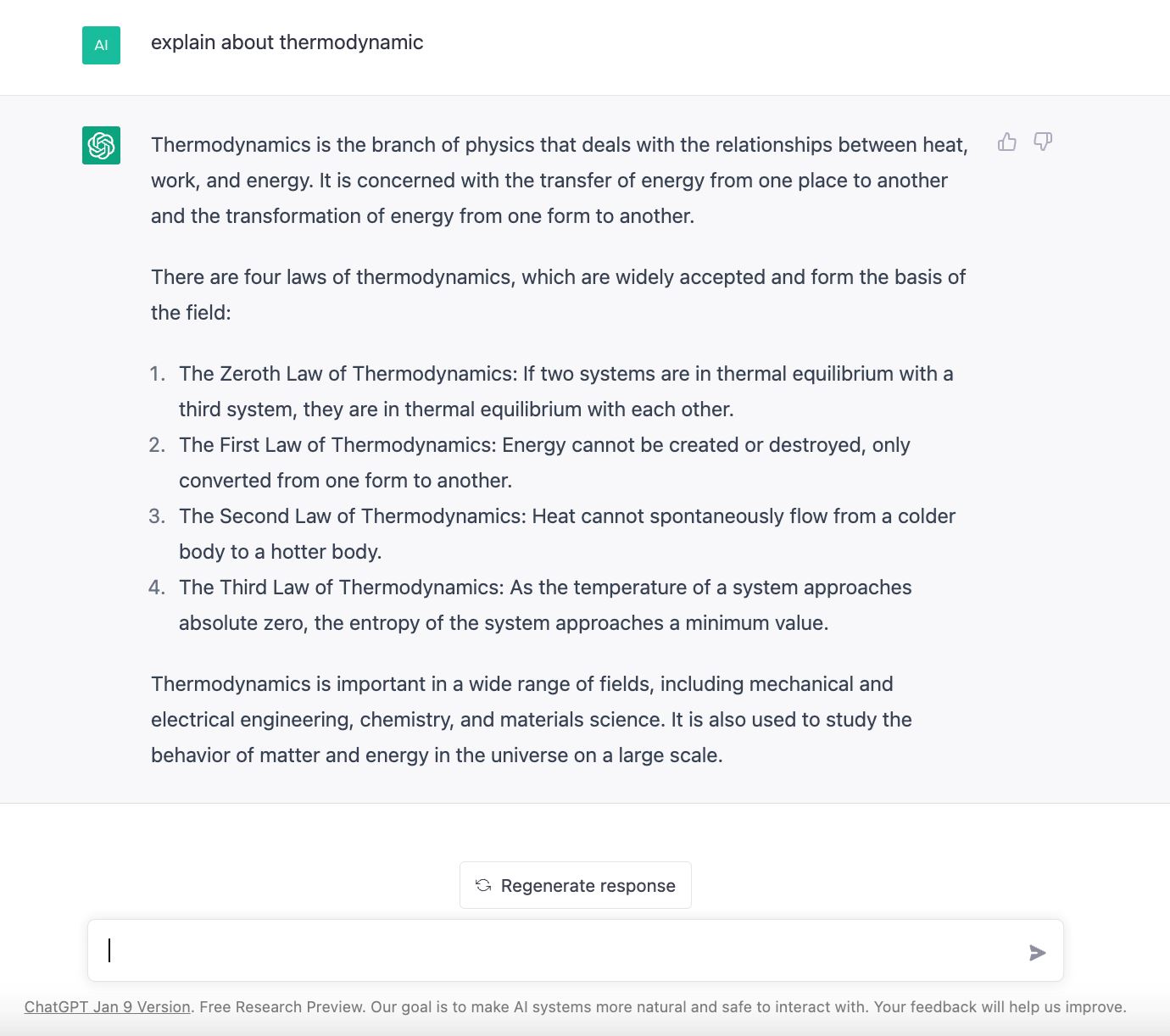Select the Third Law of Thermodynamics item
Screen dimensions: 1170x1036
coord(545,604)
